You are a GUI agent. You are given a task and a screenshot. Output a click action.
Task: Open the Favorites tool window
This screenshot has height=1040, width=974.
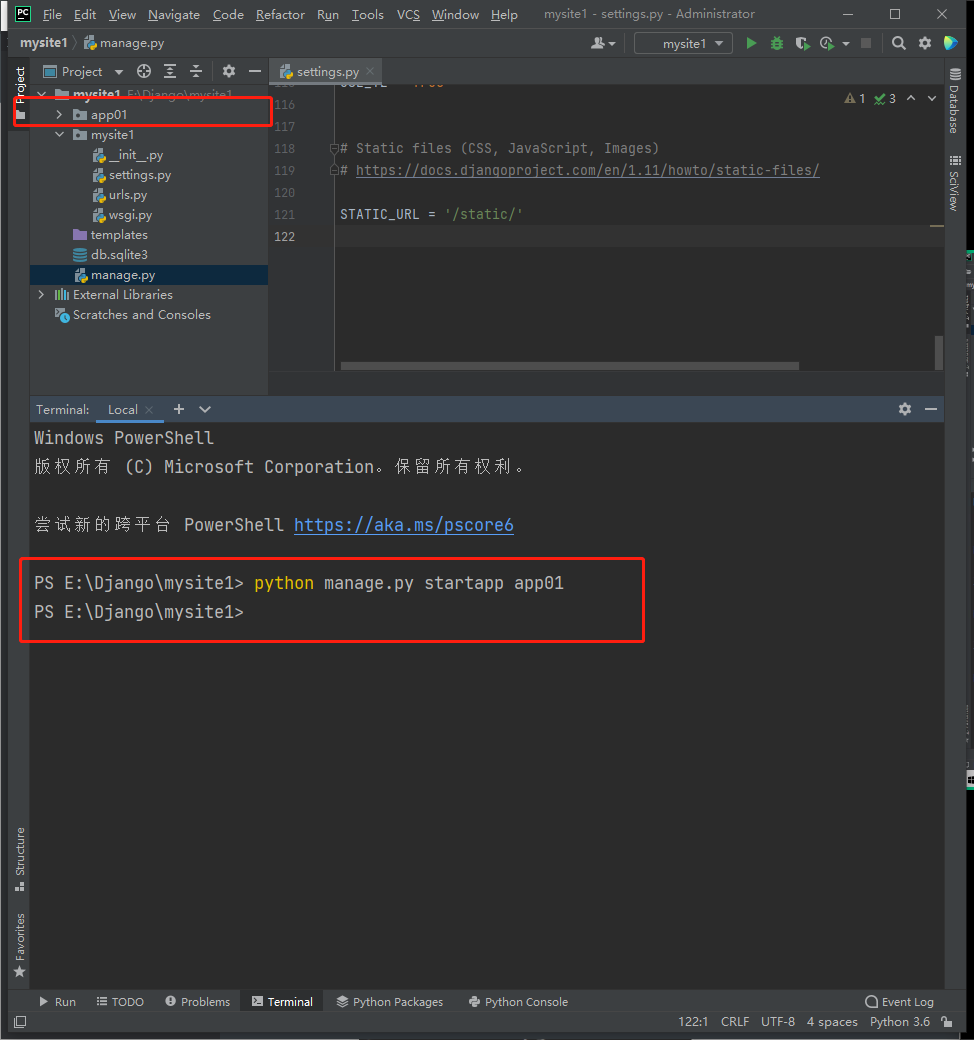pos(20,945)
